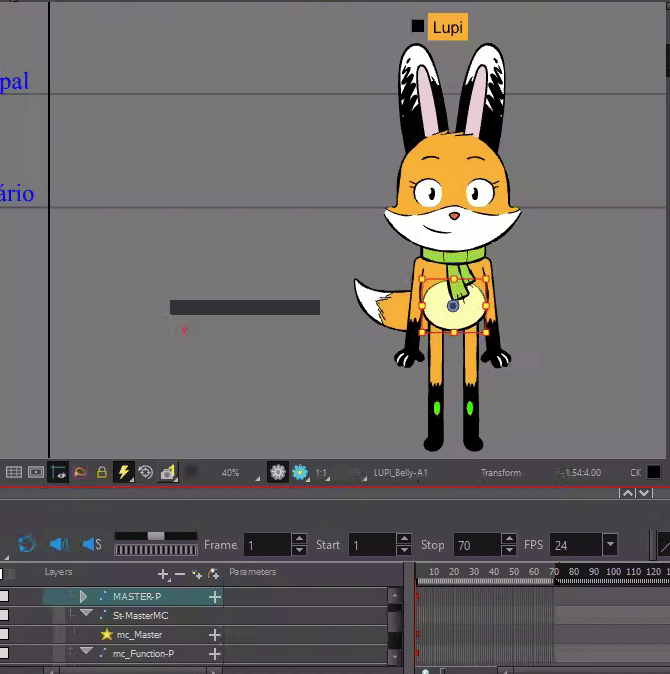Select the mc_Master layer
Image resolution: width=670 pixels, height=674 pixels.
pyautogui.click(x=139, y=634)
